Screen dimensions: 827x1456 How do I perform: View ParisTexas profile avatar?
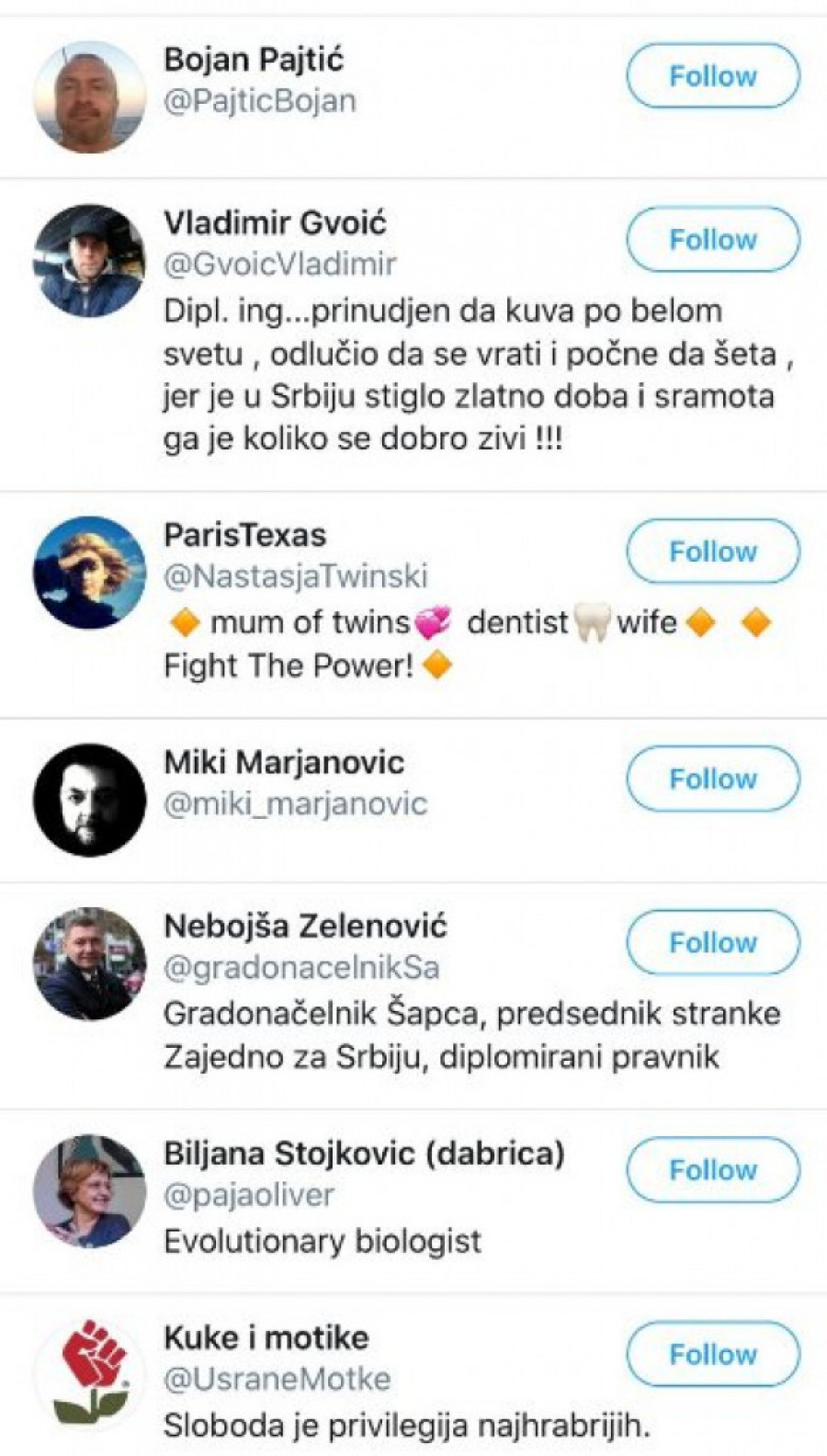(89, 572)
